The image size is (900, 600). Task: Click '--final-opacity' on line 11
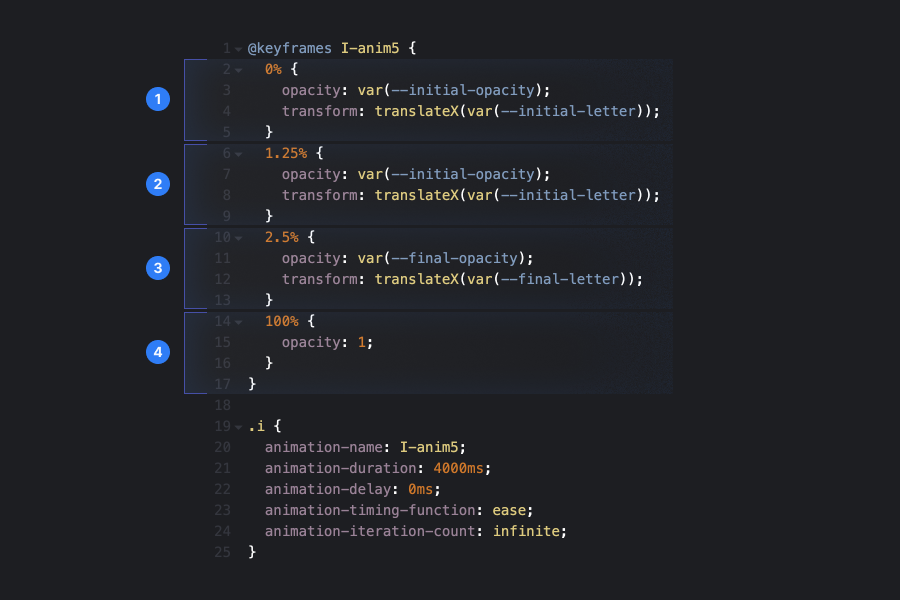pos(455,258)
